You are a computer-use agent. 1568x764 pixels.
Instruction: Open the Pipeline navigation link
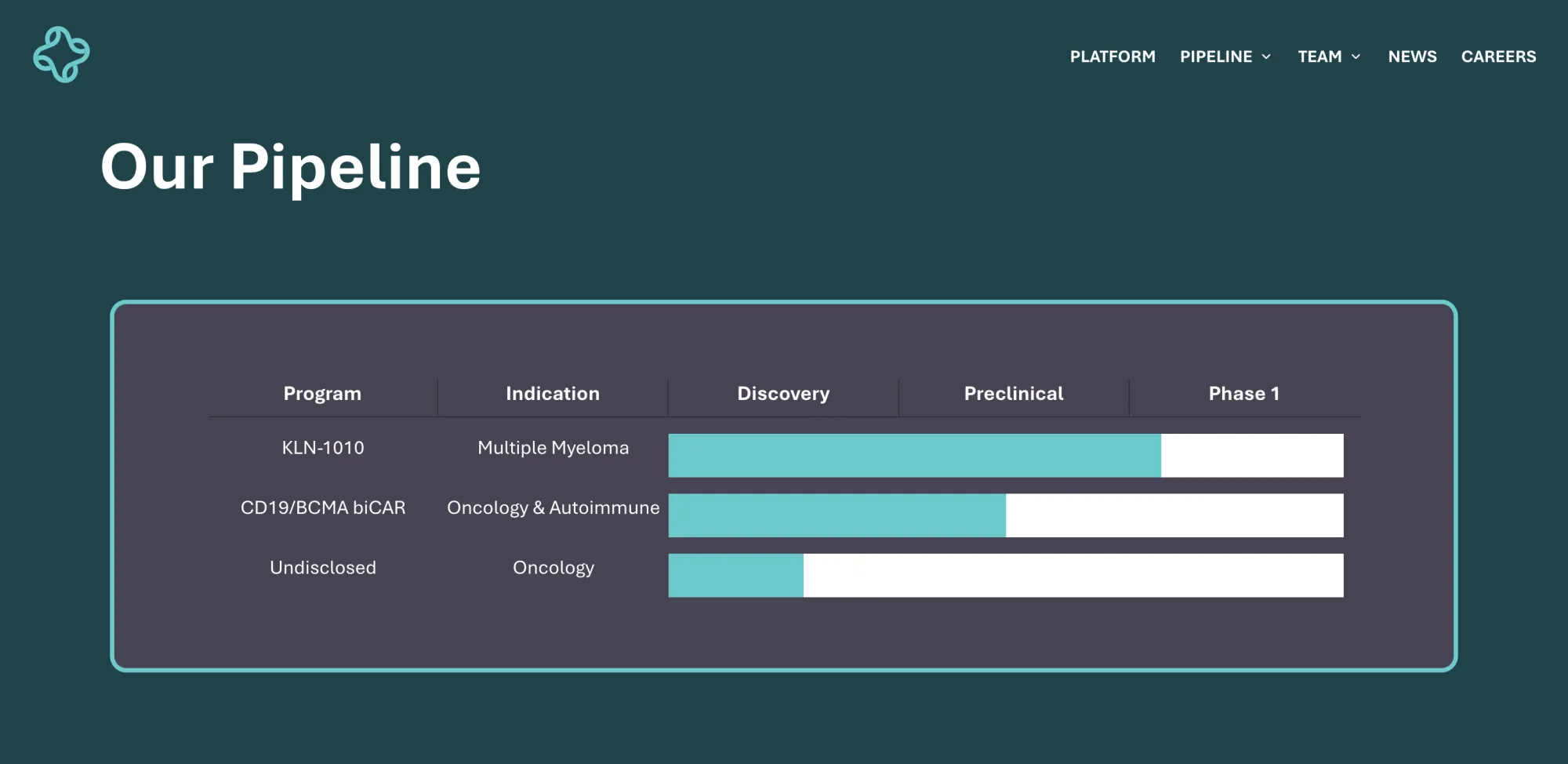tap(1215, 56)
